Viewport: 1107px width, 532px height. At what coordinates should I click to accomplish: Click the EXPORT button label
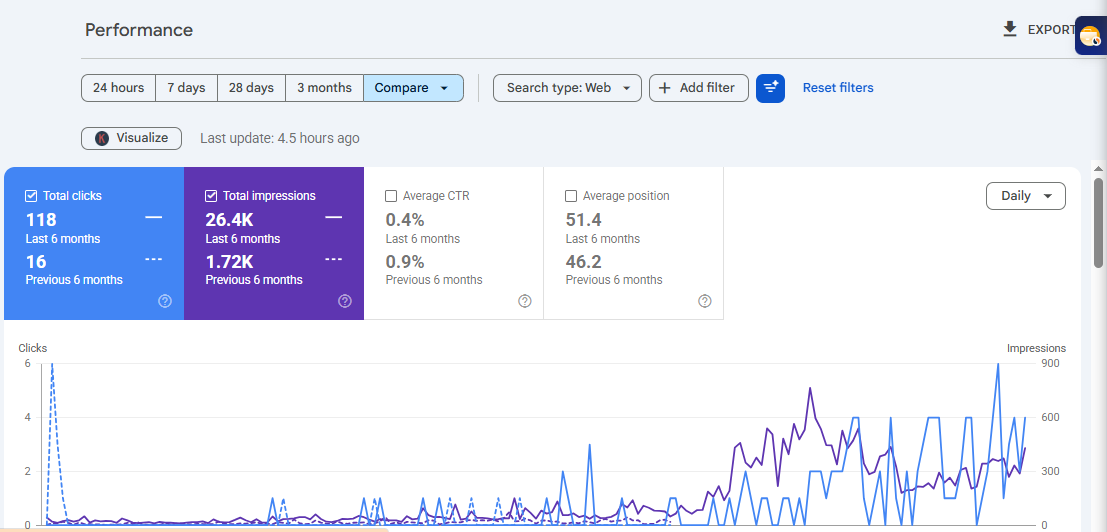[1051, 30]
